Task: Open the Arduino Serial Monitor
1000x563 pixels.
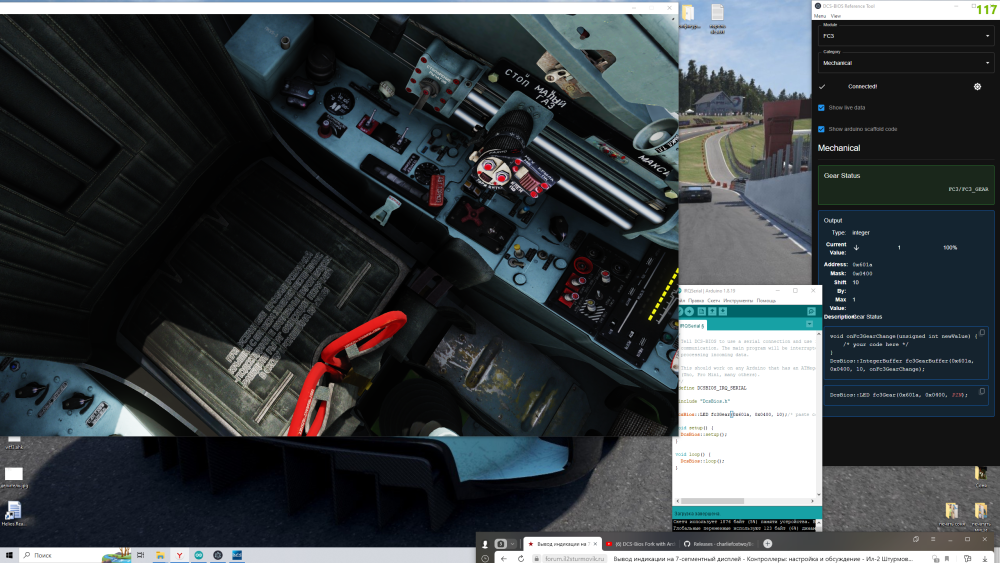Action: tap(812, 312)
